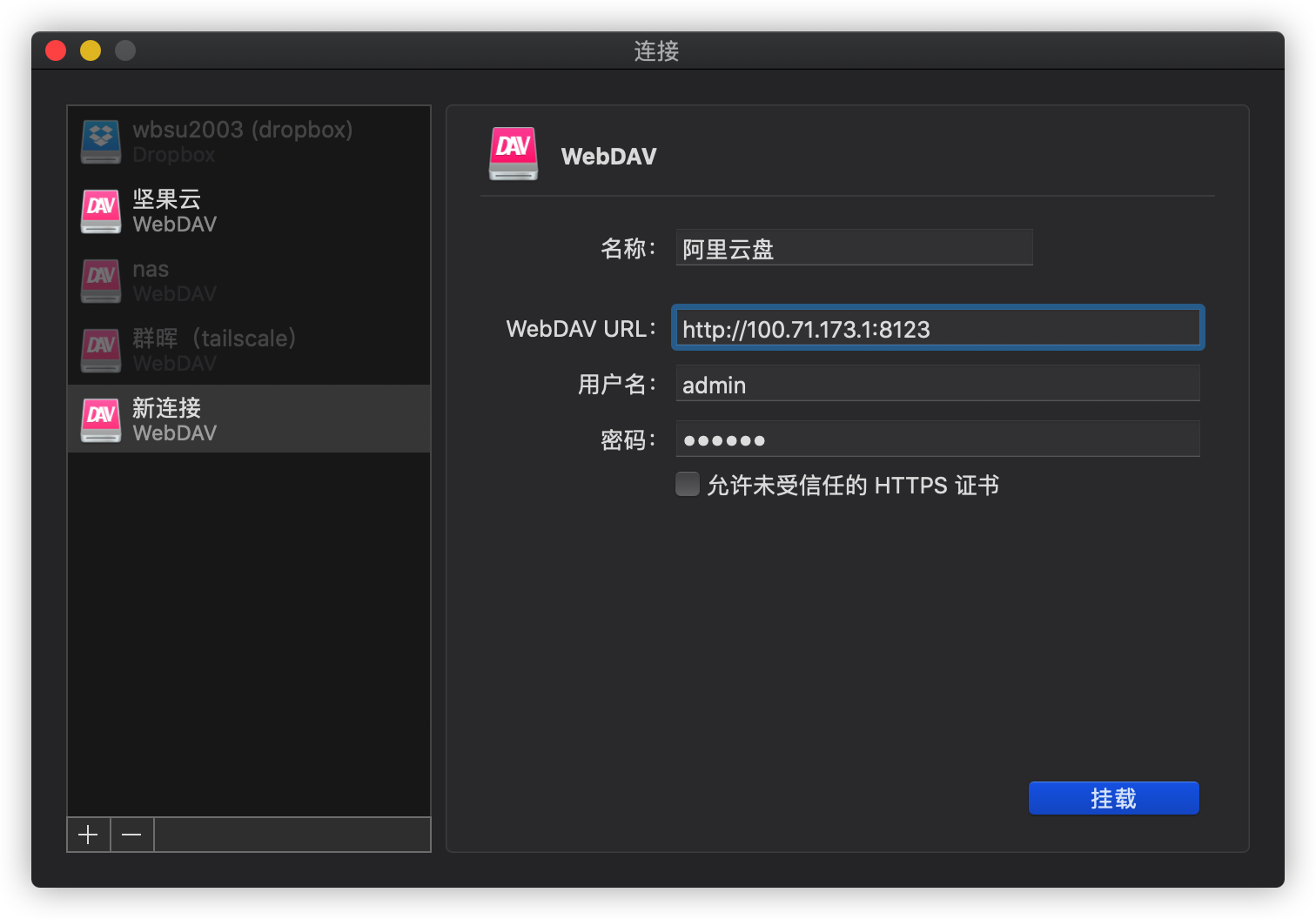
Task: Click the WebDAV URL label
Action: [x=581, y=329]
